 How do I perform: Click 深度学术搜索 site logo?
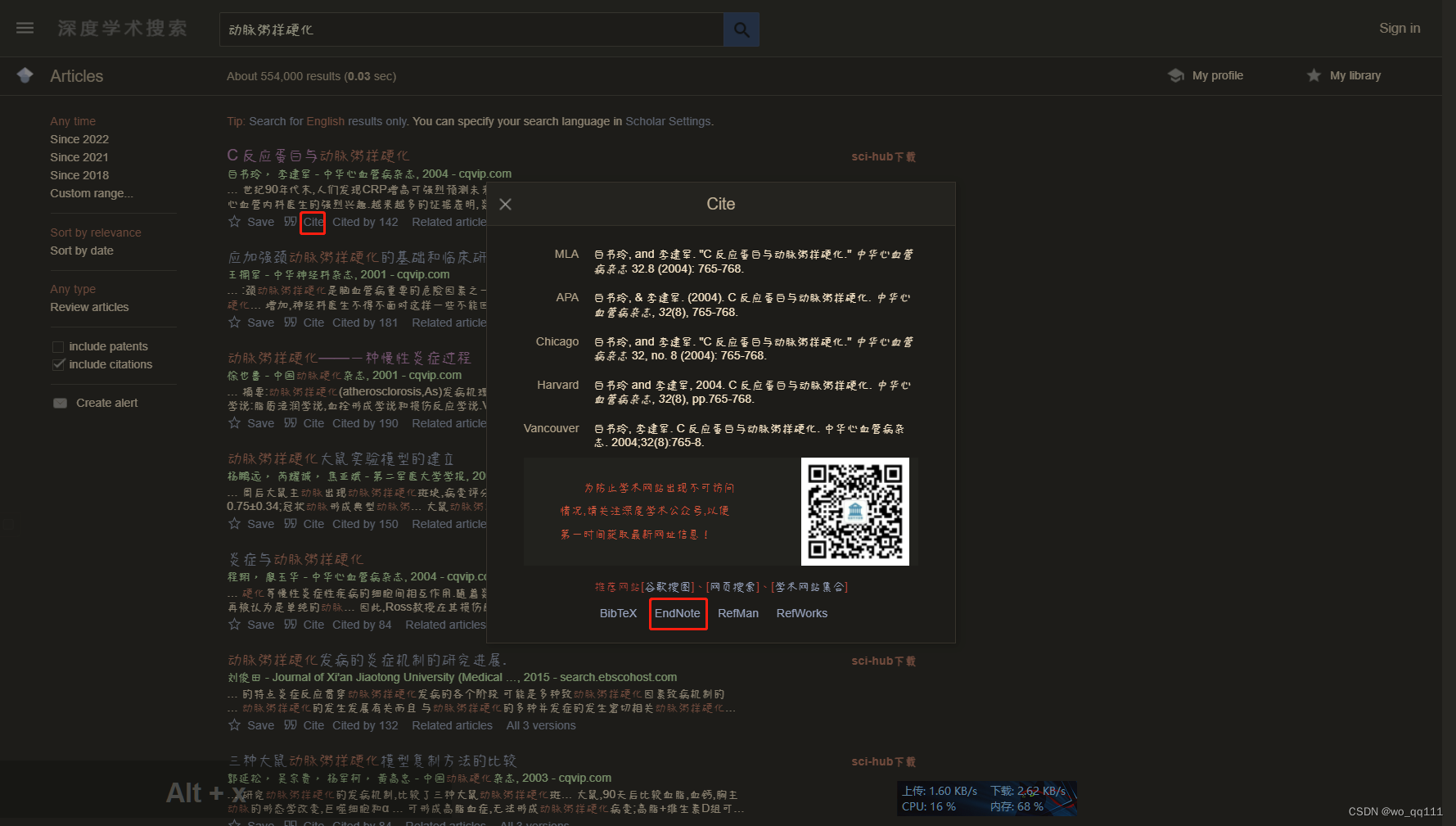(x=122, y=29)
